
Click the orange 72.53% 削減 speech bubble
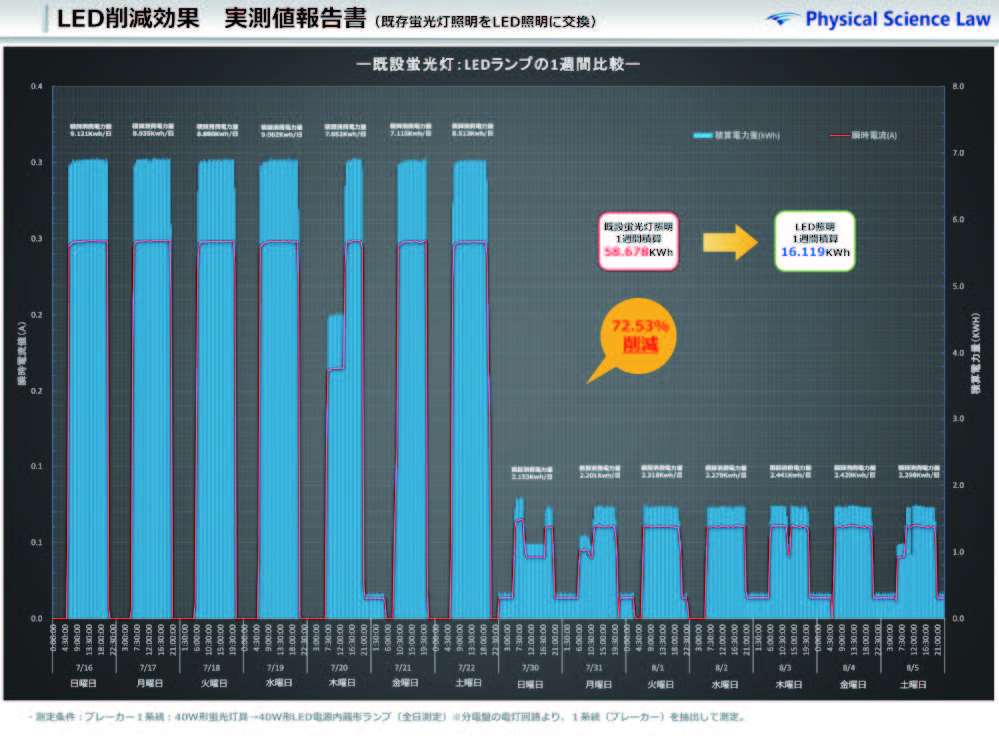634,336
